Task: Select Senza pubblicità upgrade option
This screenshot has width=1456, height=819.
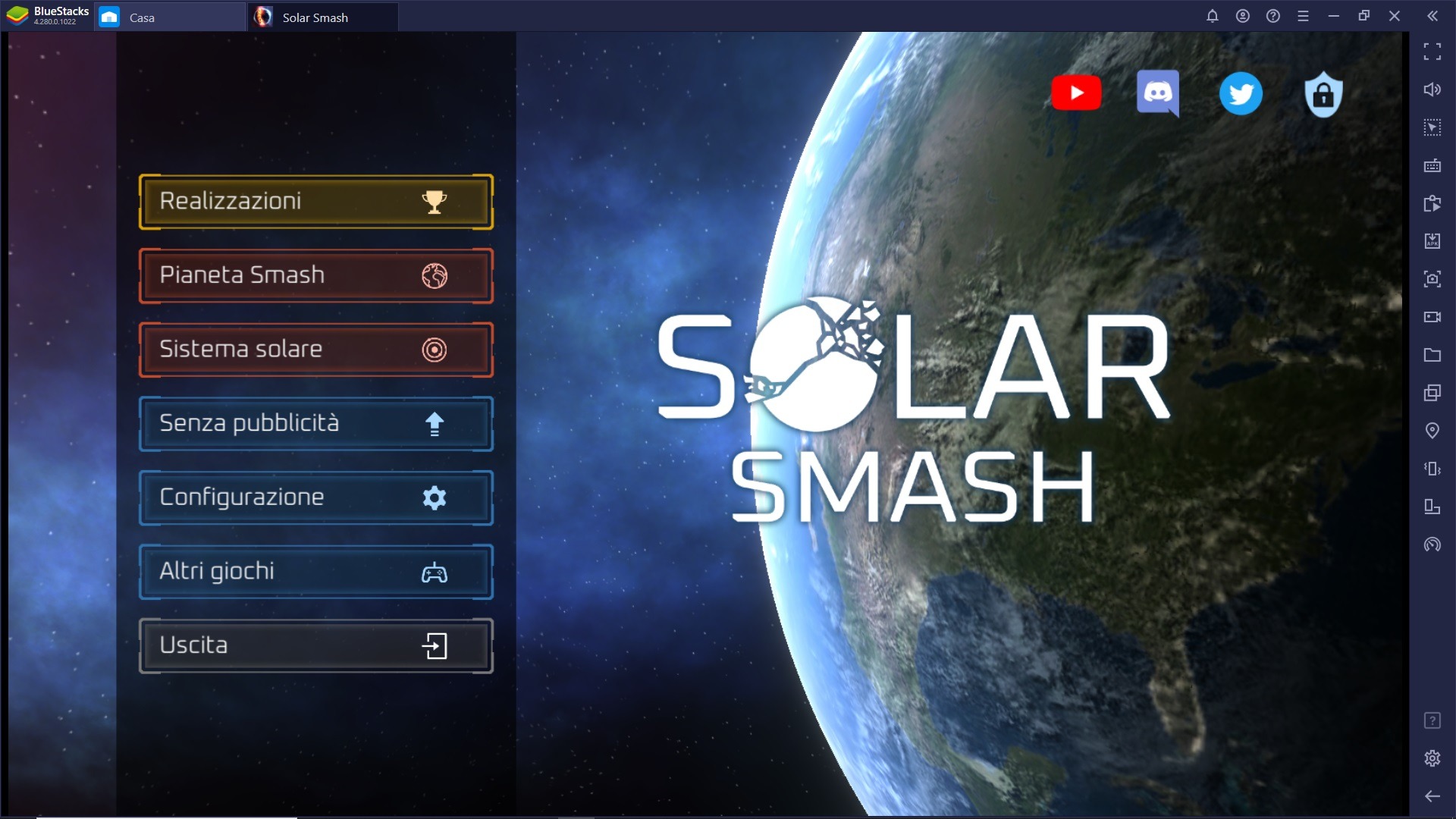Action: coord(316,423)
